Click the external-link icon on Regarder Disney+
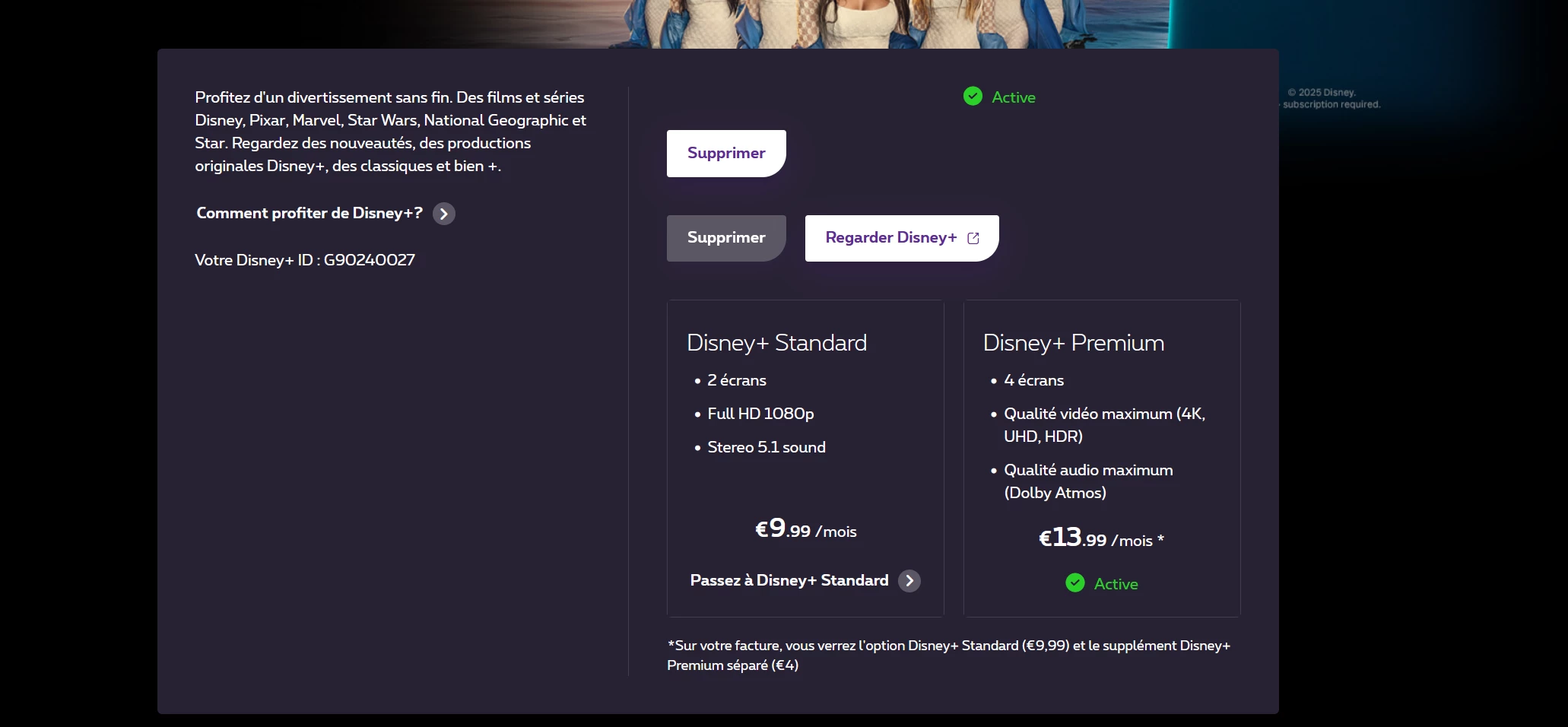Screen dimensions: 1568x727 click(x=973, y=238)
